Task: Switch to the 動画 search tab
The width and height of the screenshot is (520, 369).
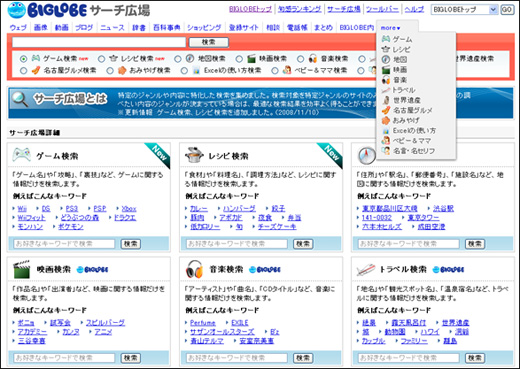Action: pos(62,28)
